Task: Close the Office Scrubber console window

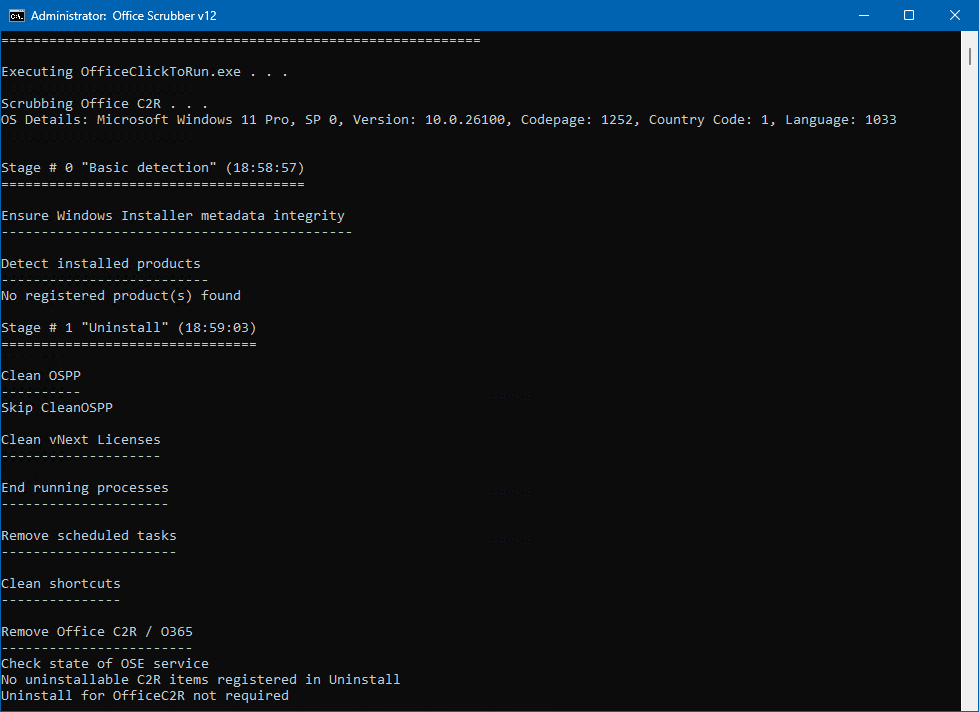Action: [x=955, y=16]
